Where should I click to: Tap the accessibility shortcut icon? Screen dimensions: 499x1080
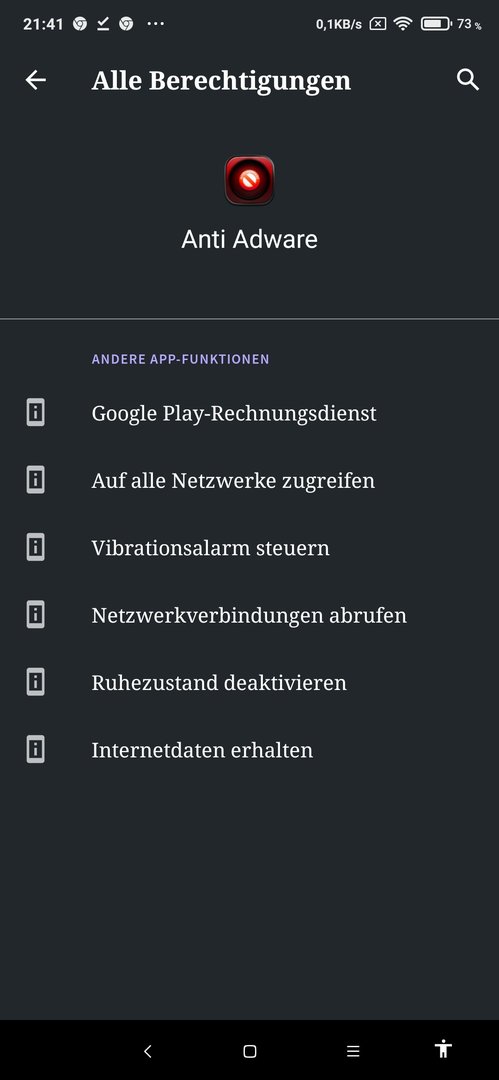coord(442,1049)
